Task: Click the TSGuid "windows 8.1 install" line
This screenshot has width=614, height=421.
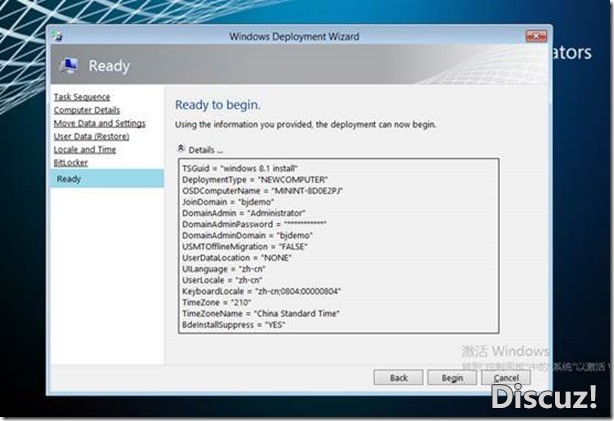Action: tap(240, 168)
